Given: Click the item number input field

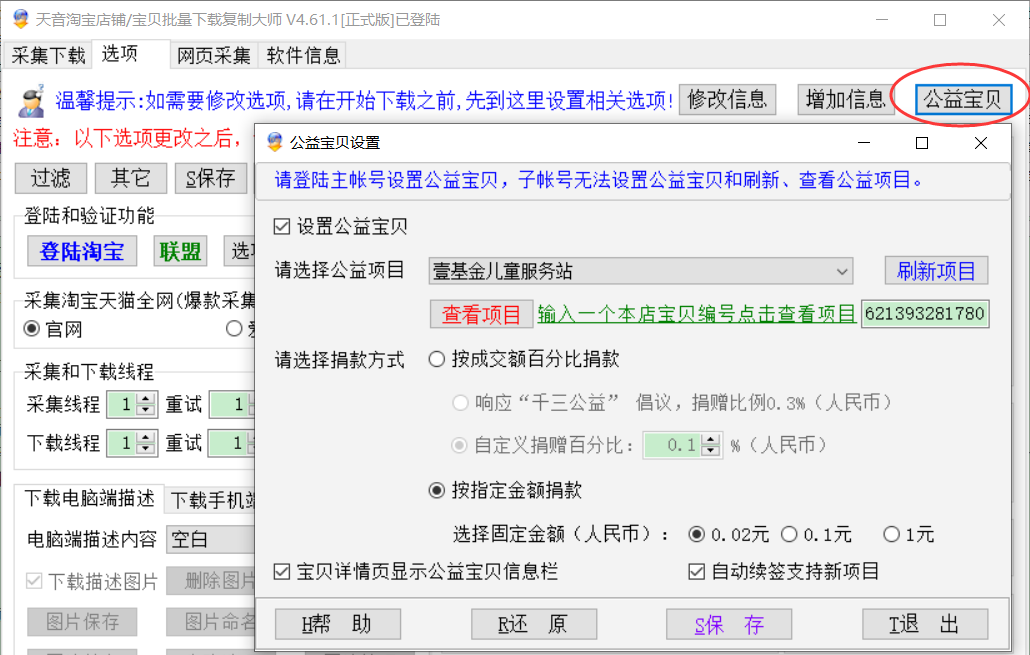Looking at the screenshot, I should [924, 314].
